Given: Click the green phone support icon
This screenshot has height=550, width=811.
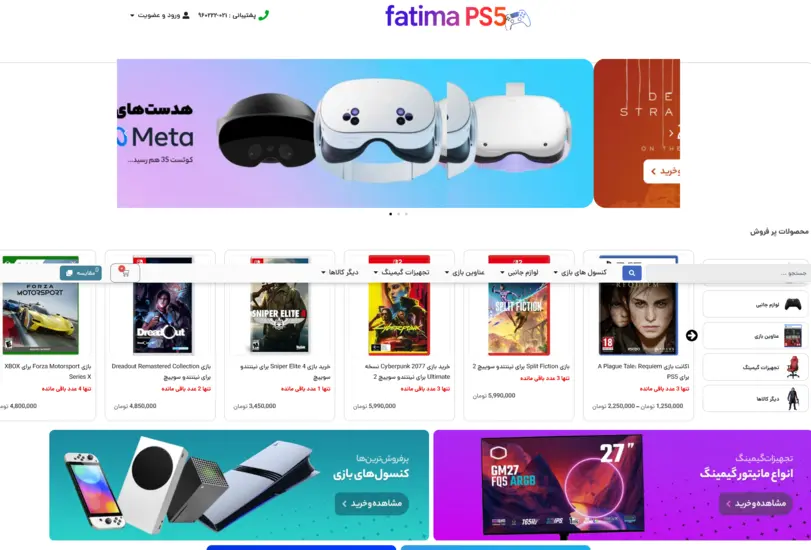Looking at the screenshot, I should coord(264,15).
